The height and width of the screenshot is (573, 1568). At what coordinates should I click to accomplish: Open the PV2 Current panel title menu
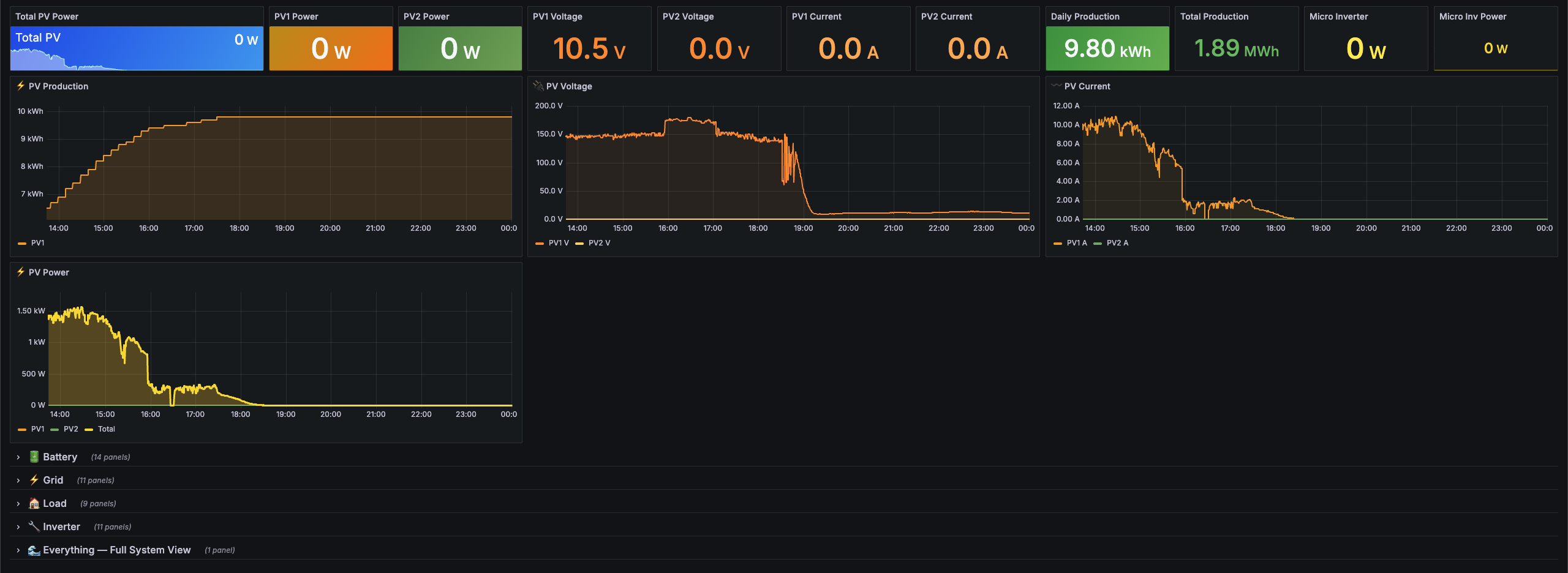pyautogui.click(x=946, y=17)
